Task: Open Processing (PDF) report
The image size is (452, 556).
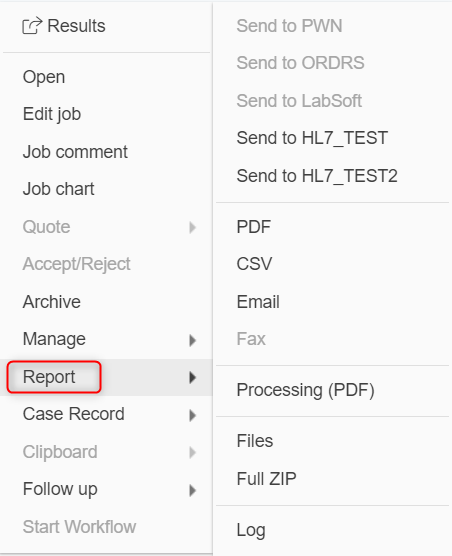Action: [306, 390]
